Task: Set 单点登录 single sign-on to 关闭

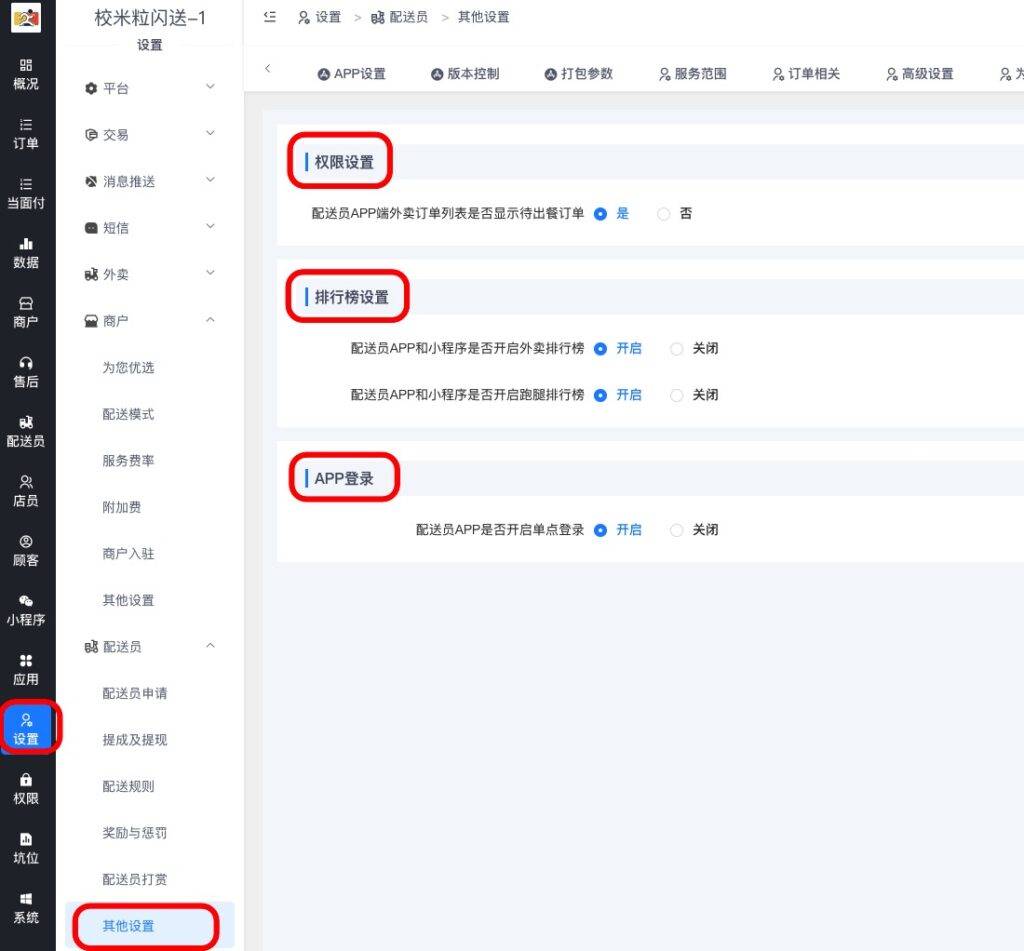Action: click(x=677, y=530)
